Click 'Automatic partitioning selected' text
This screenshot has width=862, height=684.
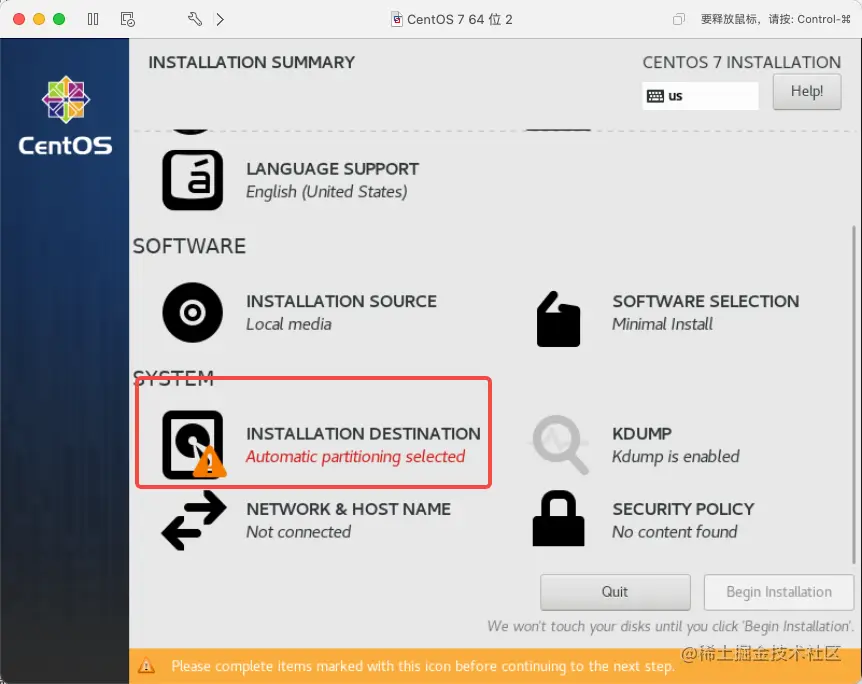(x=355, y=456)
